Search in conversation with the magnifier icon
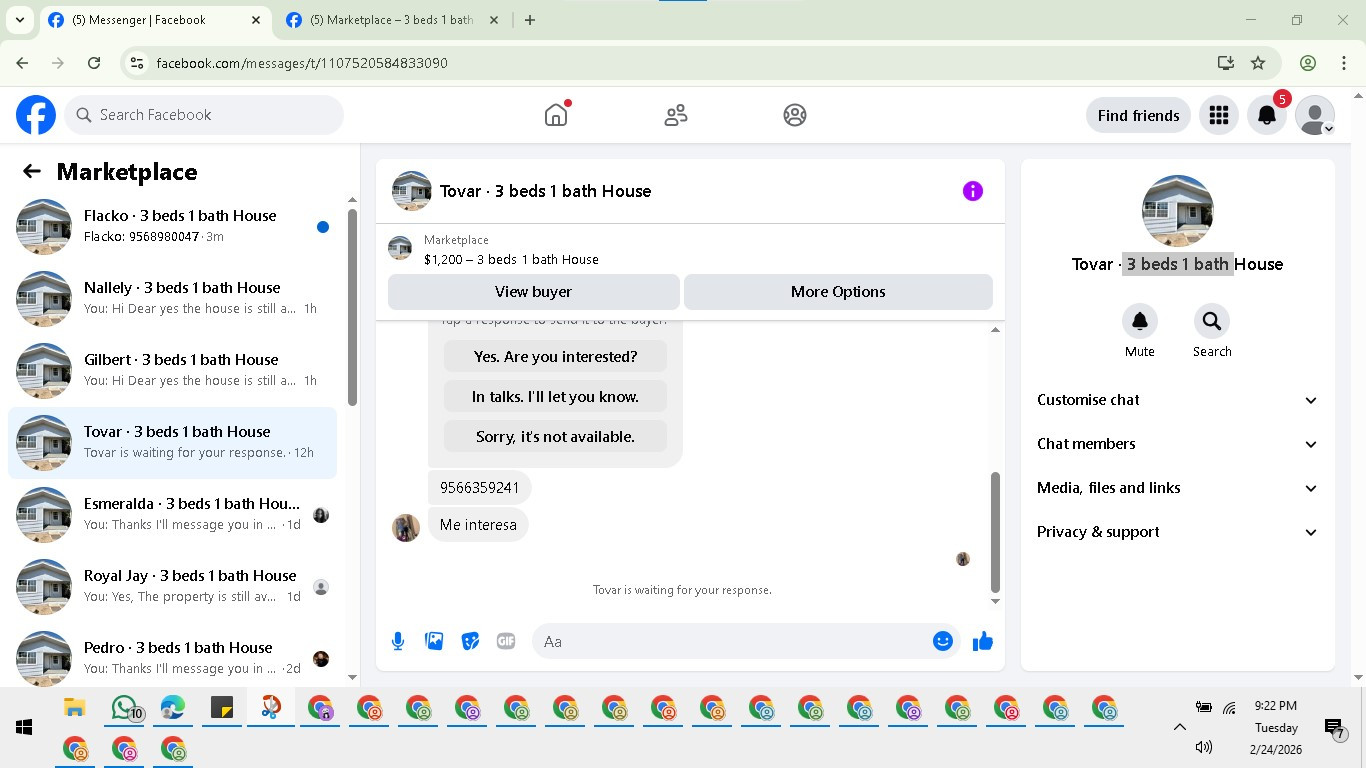 [1212, 321]
